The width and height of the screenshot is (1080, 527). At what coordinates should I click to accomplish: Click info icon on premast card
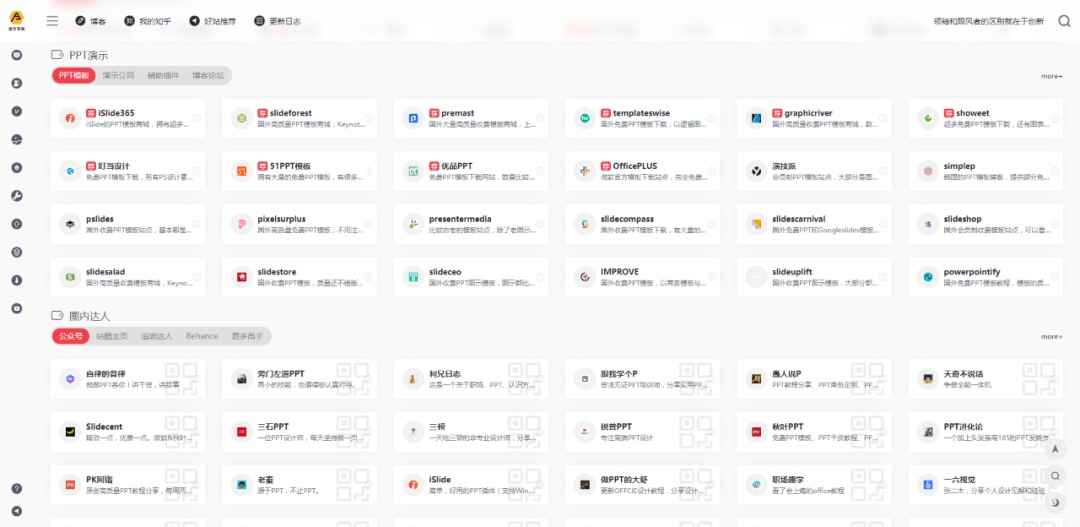539,118
